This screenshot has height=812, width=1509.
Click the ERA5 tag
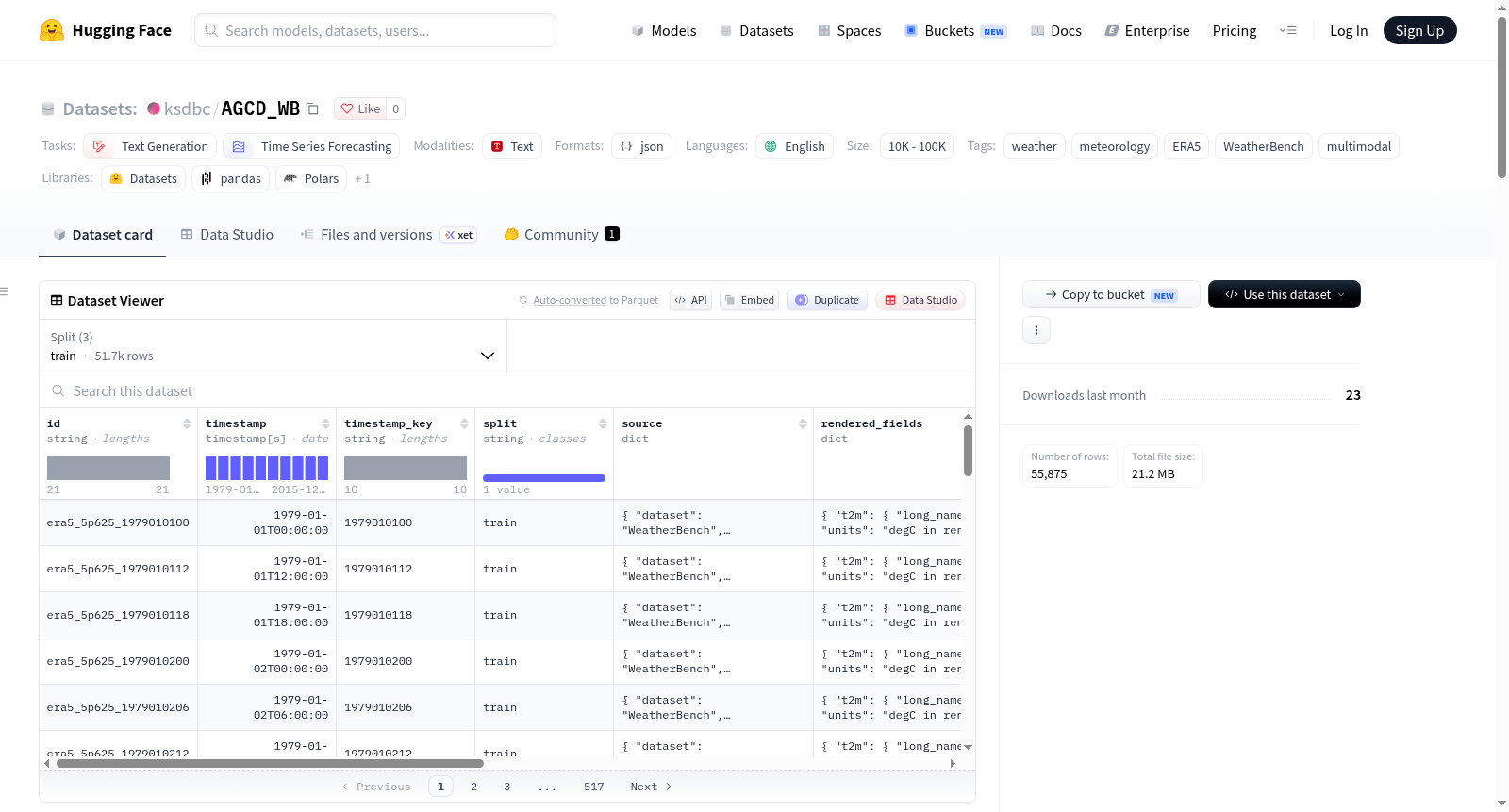point(1186,146)
